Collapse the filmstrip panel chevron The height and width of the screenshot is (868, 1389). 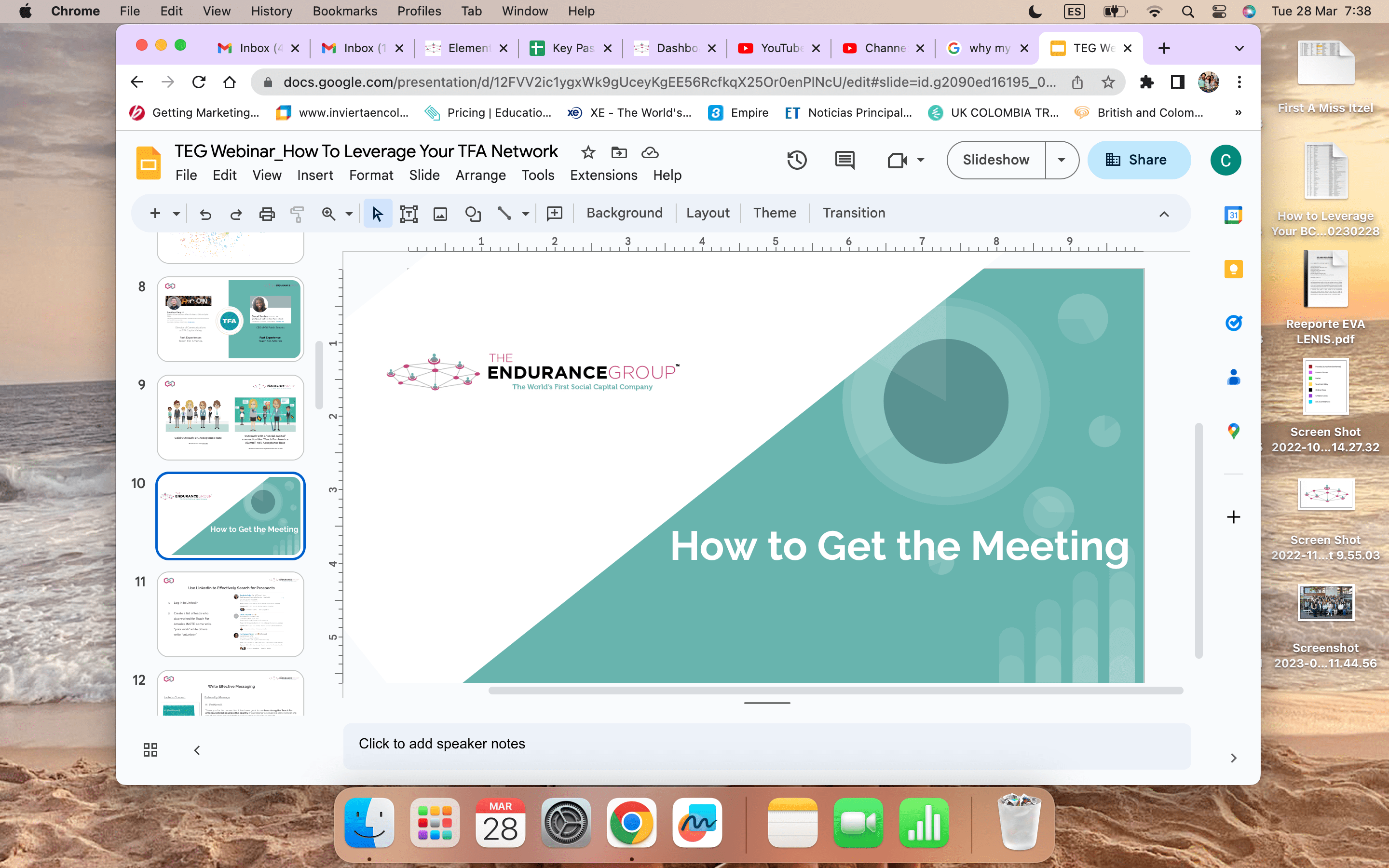pyautogui.click(x=197, y=750)
